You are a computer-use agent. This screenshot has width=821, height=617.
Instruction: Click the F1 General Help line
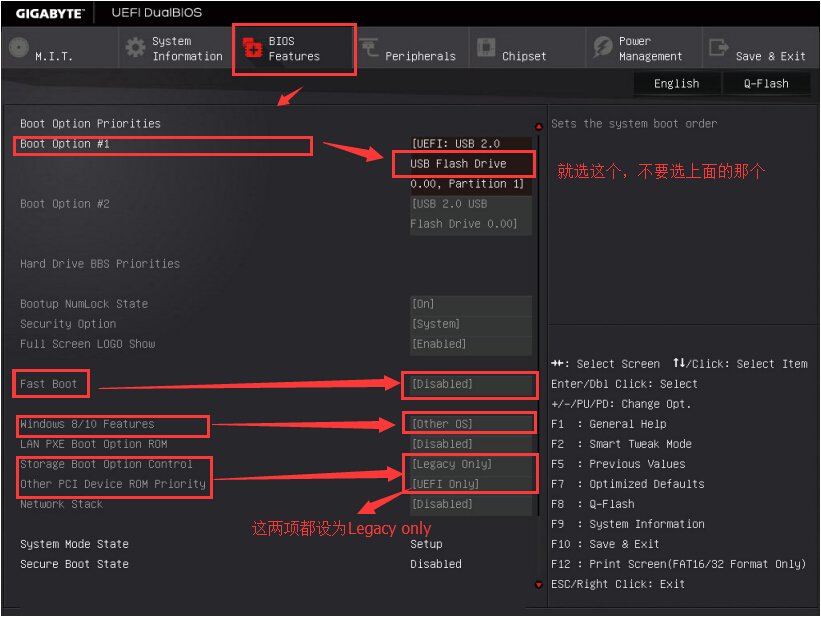point(608,424)
